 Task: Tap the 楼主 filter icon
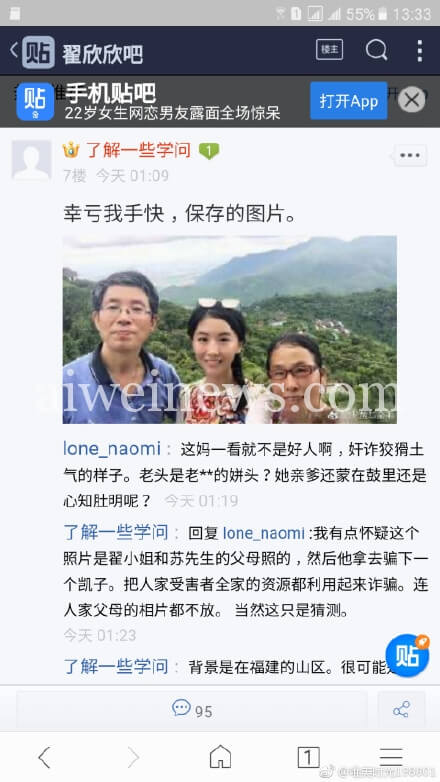click(329, 49)
